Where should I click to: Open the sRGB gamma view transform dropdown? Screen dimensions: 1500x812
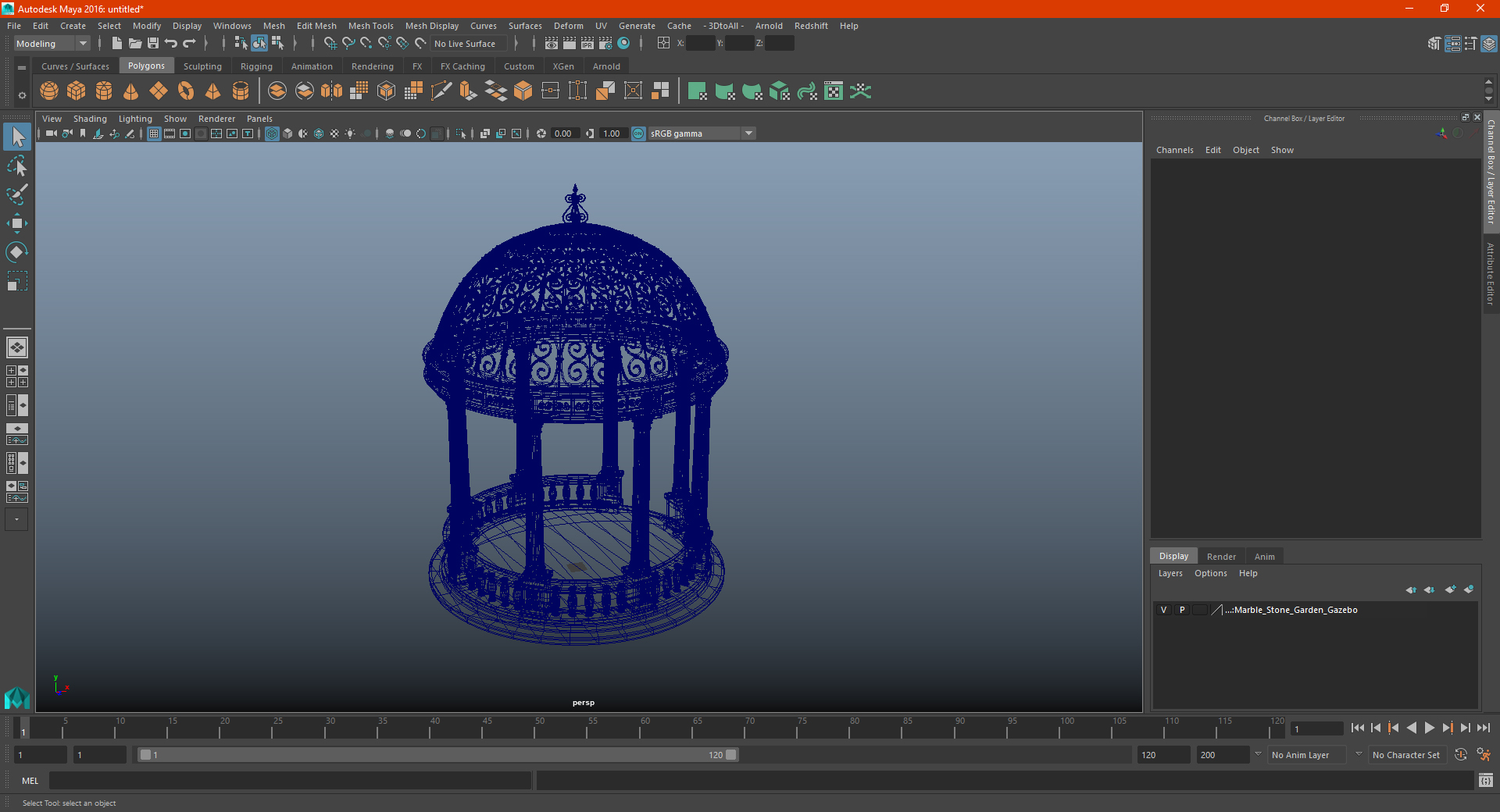click(x=702, y=134)
